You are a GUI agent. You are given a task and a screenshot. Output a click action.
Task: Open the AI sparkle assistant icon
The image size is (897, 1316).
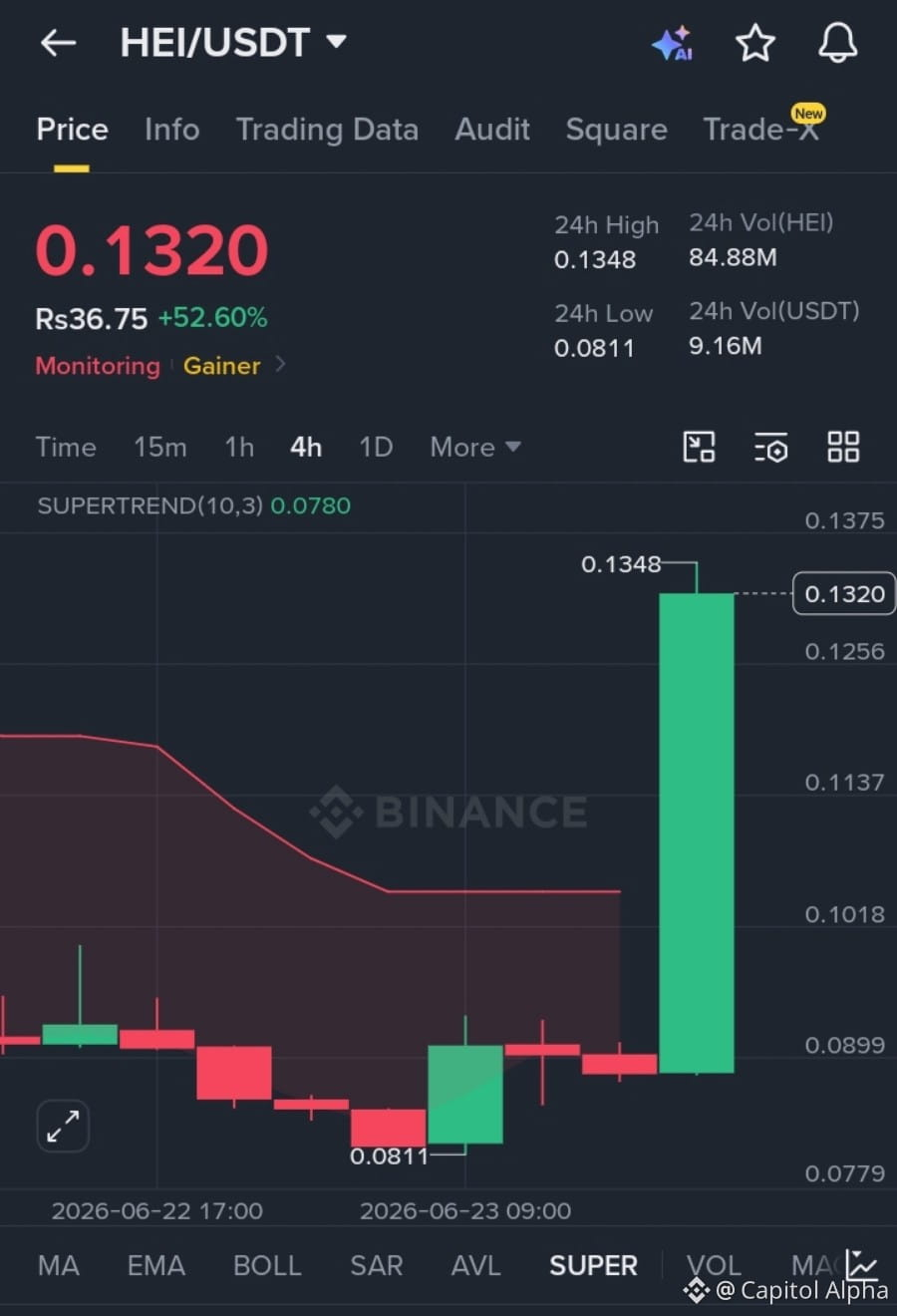672,44
